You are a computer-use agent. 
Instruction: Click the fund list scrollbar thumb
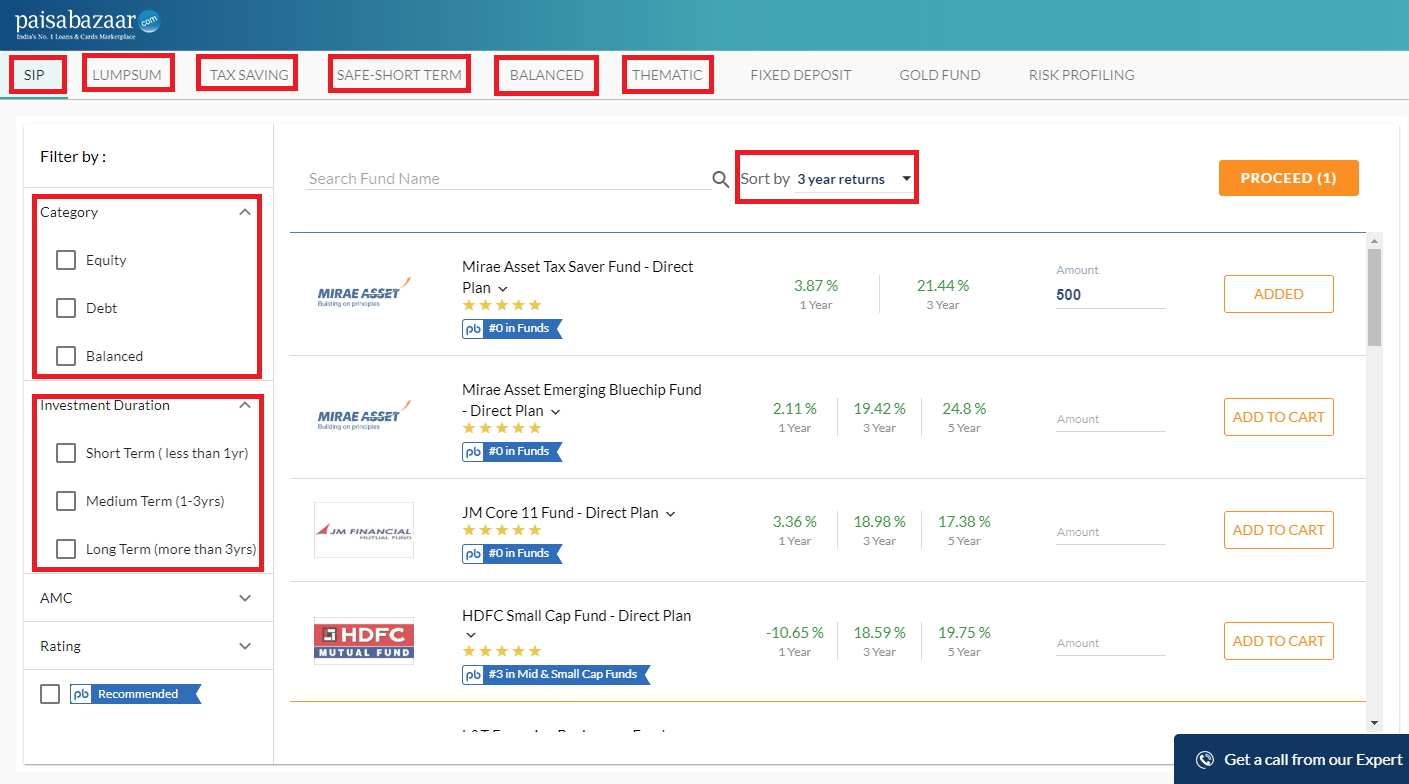coord(1374,297)
